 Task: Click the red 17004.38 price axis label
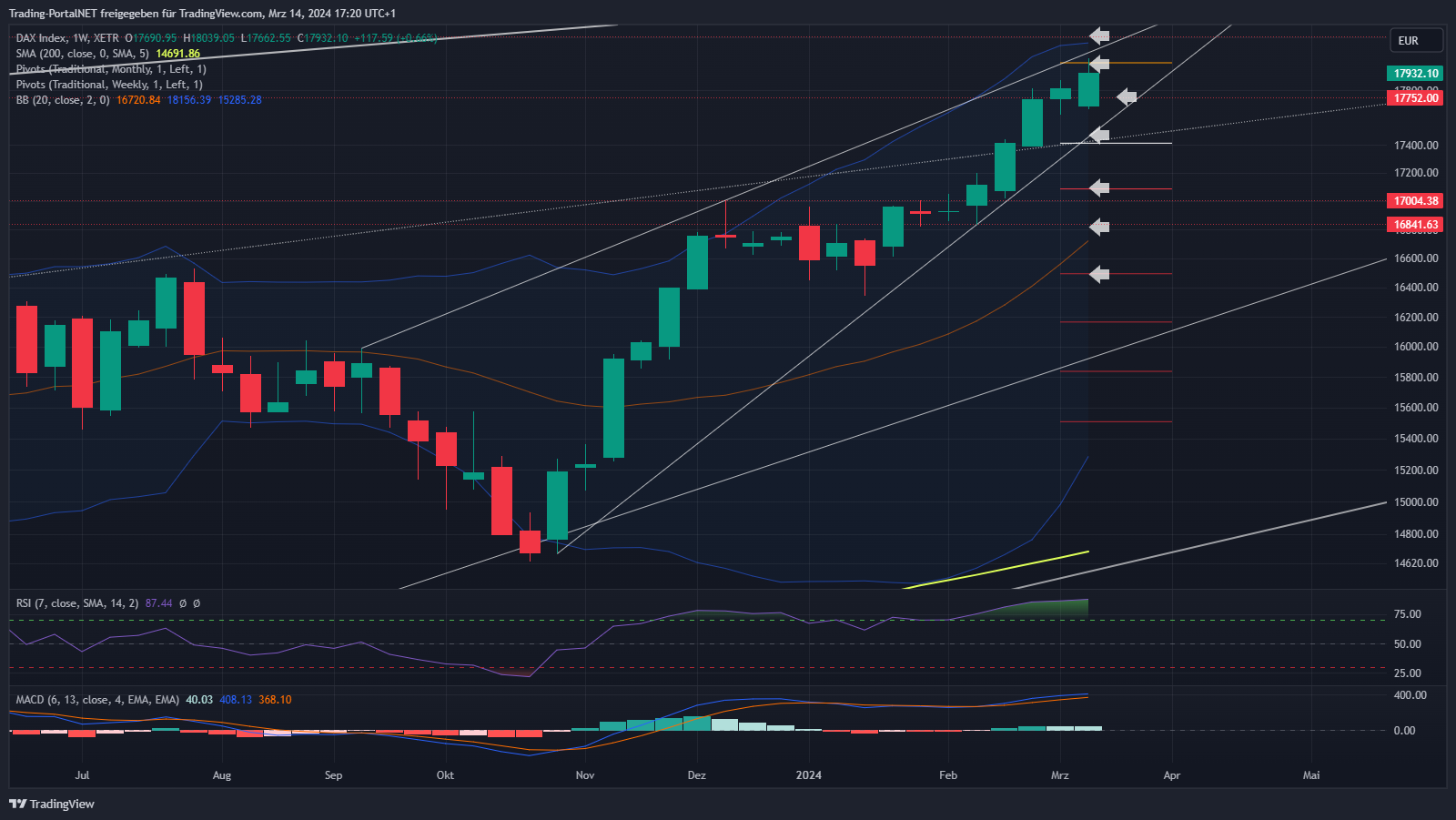1416,201
